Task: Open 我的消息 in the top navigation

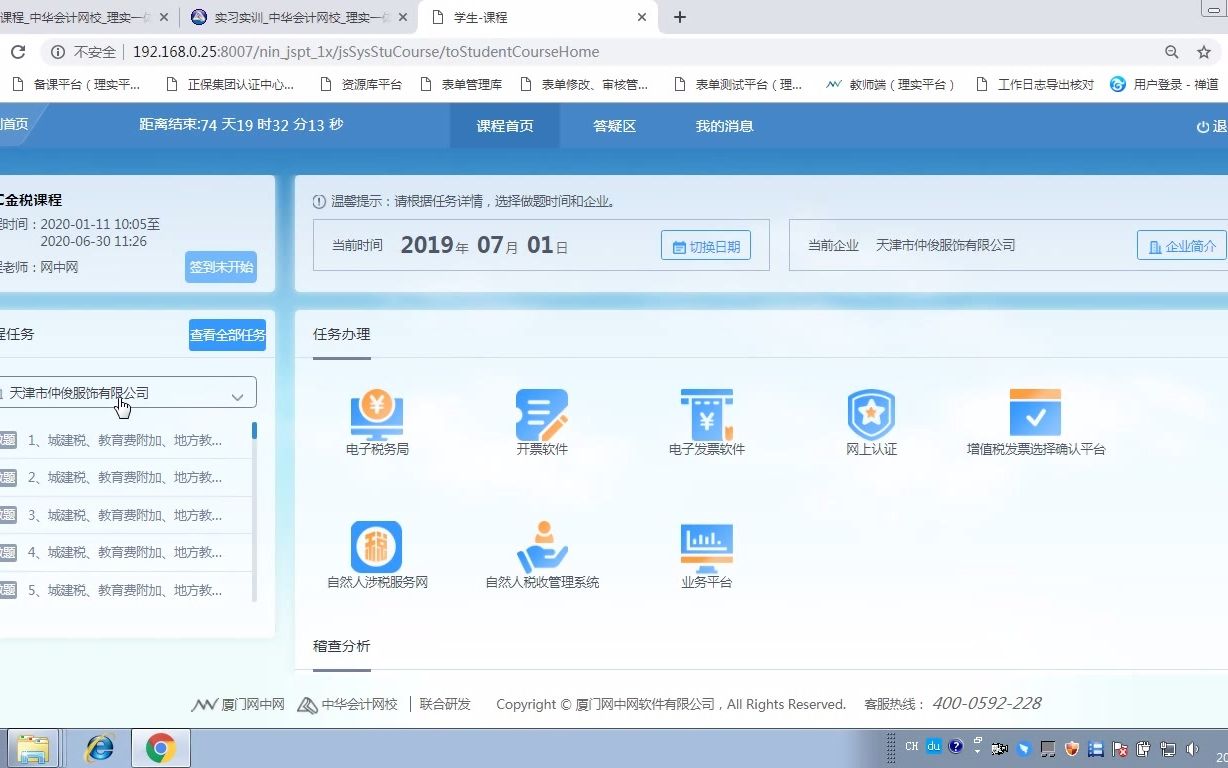Action: (723, 126)
